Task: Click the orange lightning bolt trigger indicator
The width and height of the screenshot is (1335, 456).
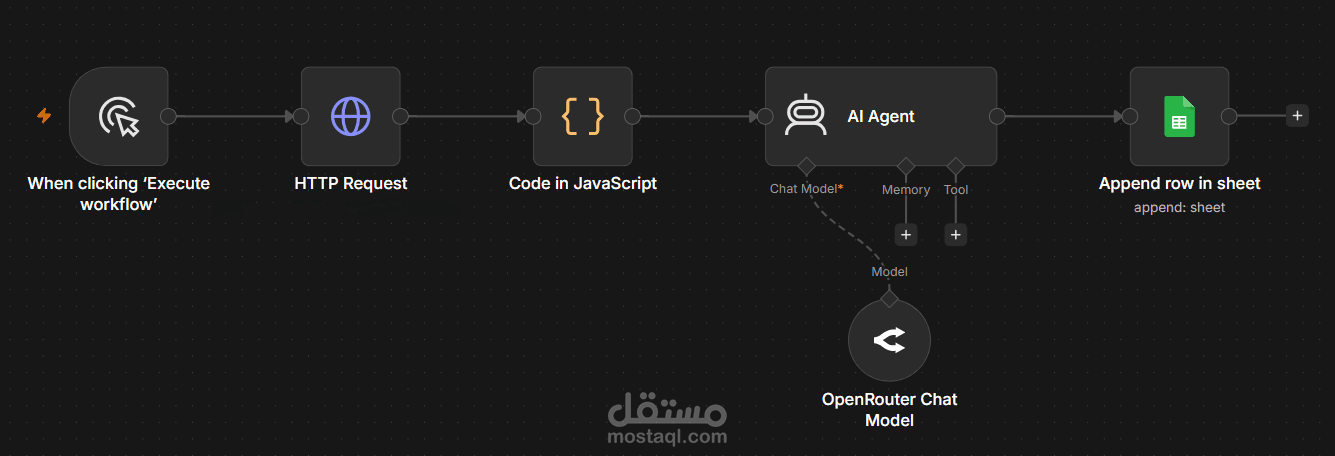Action: coord(44,116)
